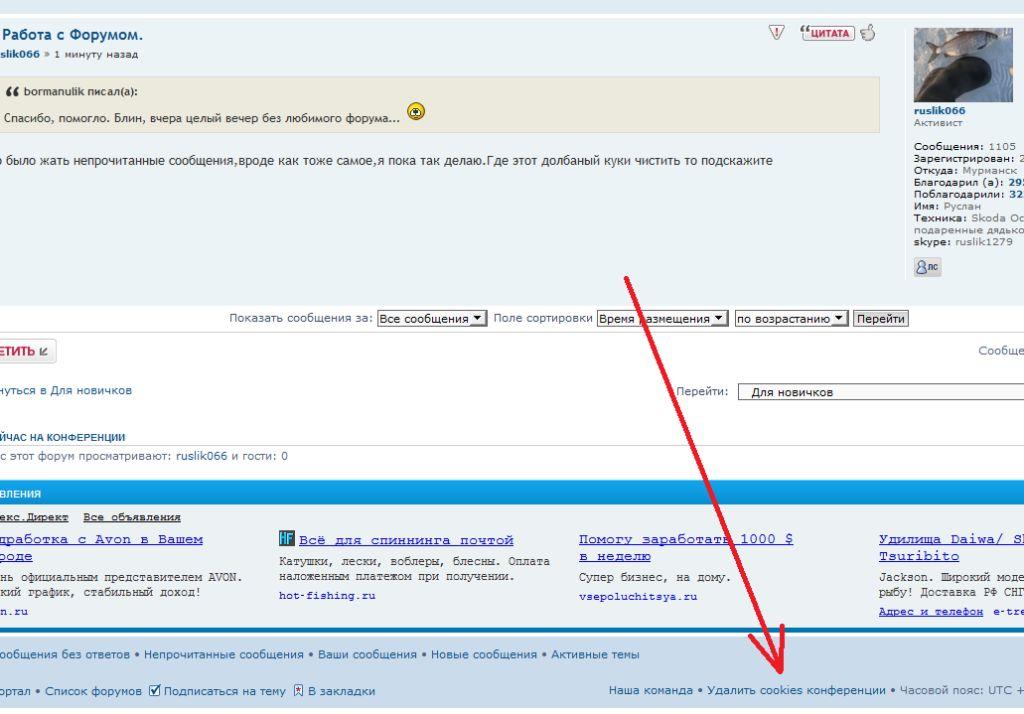Click the bookmark icon before В закладки
This screenshot has width=1024, height=714.
tap(297, 691)
